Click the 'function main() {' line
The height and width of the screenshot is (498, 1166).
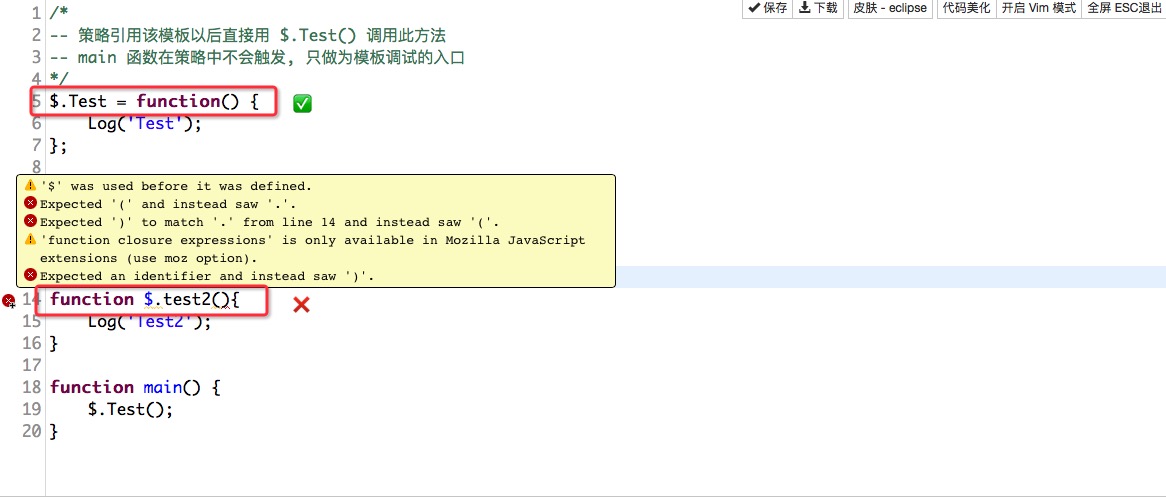click(135, 387)
